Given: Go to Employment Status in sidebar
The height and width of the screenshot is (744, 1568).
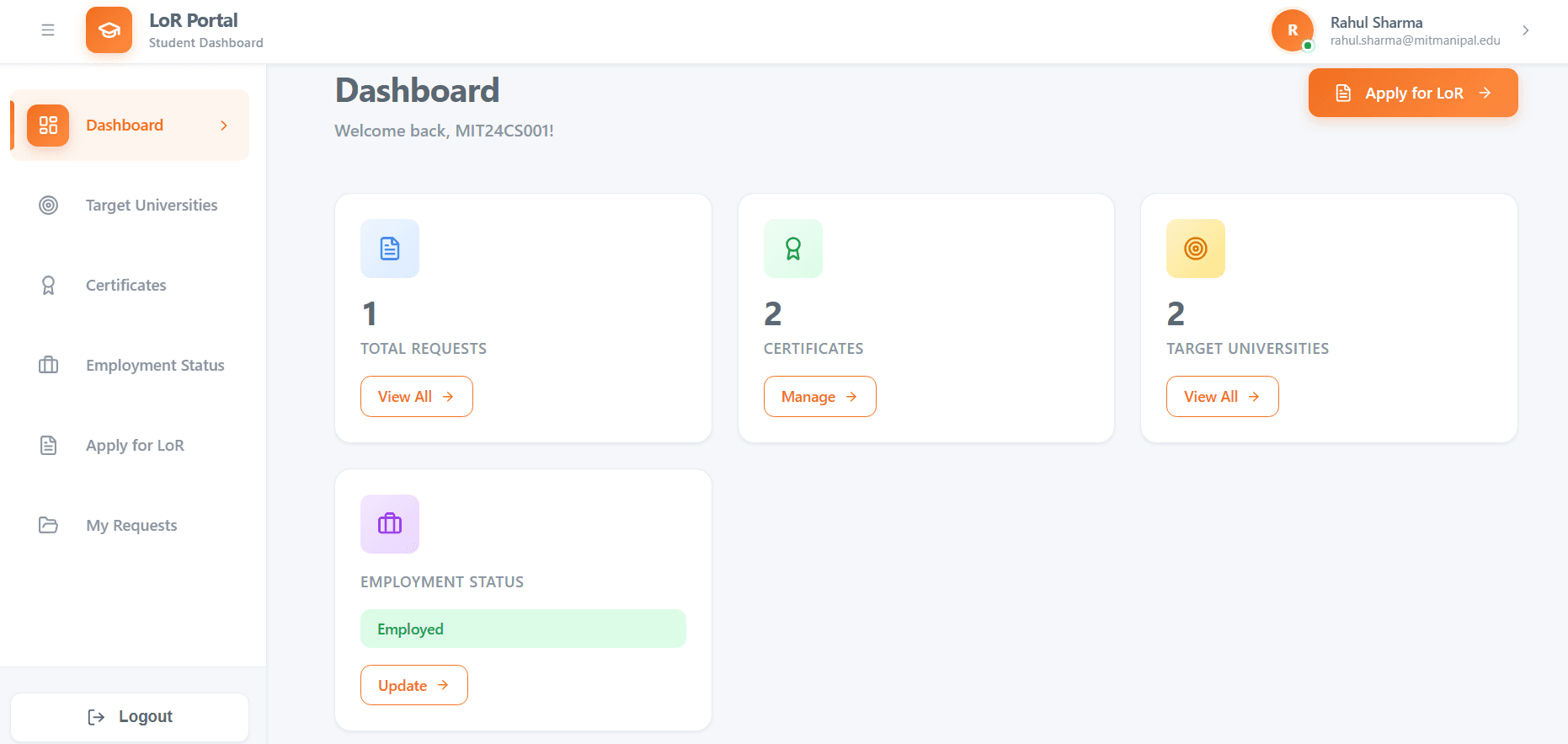Looking at the screenshot, I should pyautogui.click(x=155, y=366).
